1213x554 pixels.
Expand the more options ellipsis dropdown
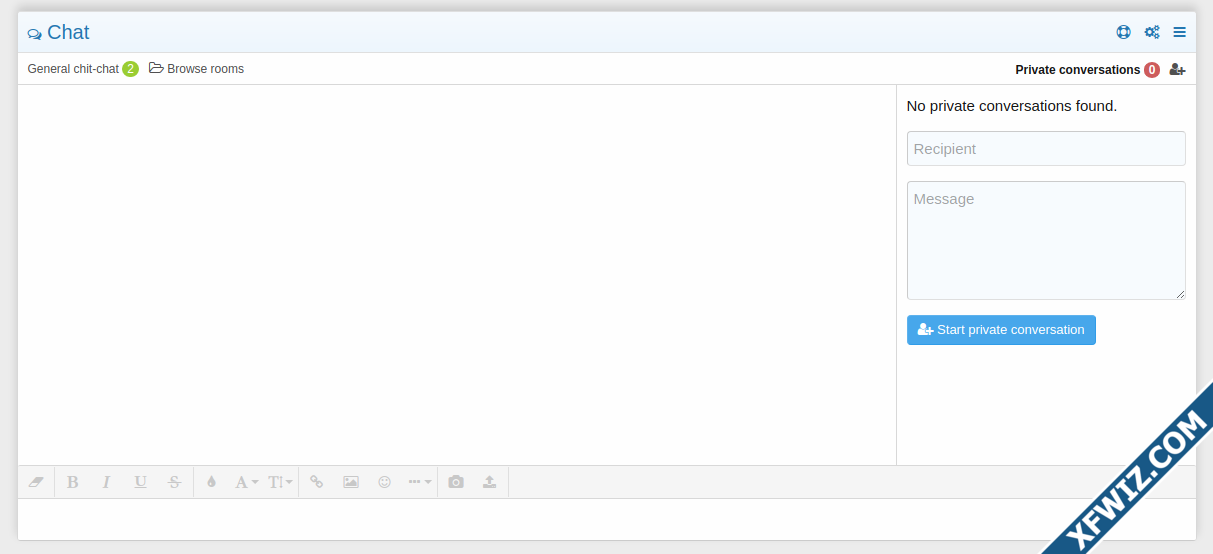420,482
